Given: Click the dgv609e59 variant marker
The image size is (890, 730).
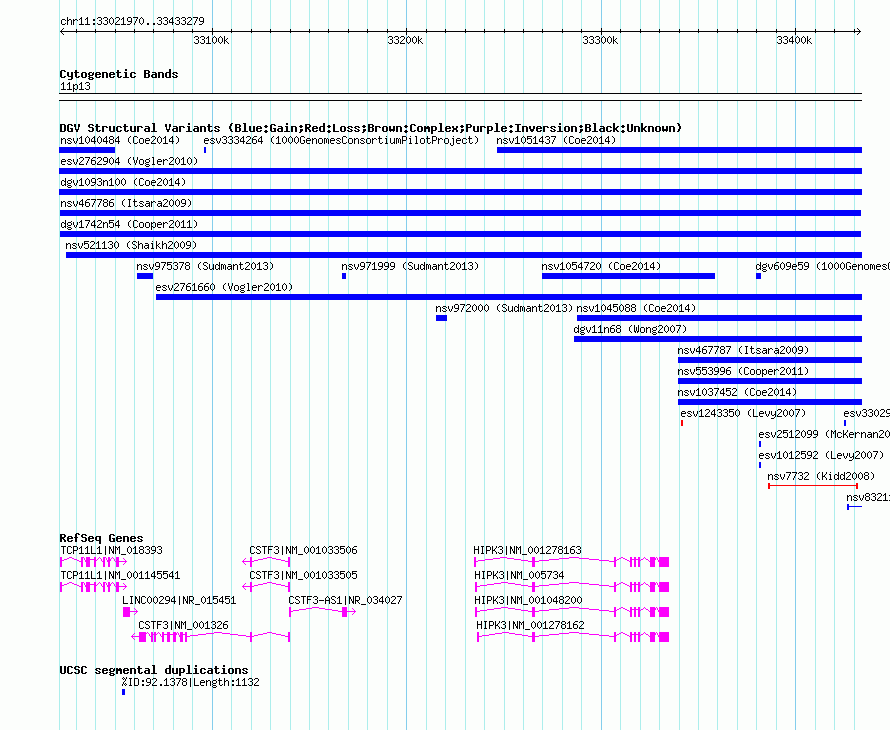Looking at the screenshot, I should [x=758, y=276].
